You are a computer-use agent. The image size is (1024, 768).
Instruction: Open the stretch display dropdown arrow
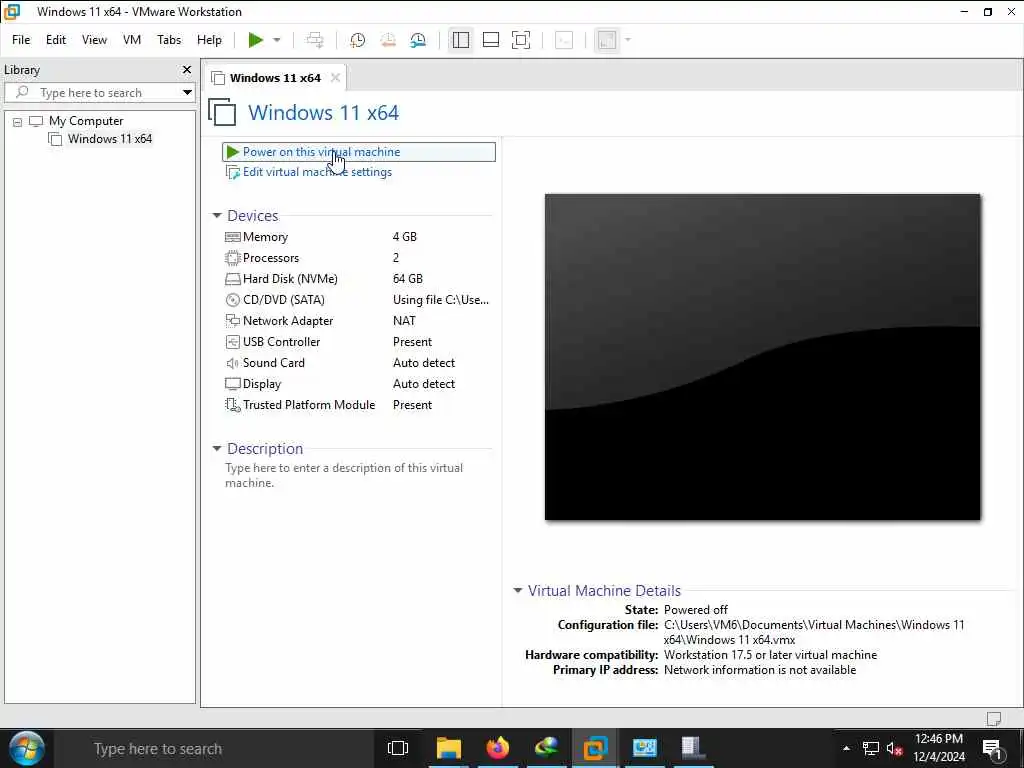(628, 40)
